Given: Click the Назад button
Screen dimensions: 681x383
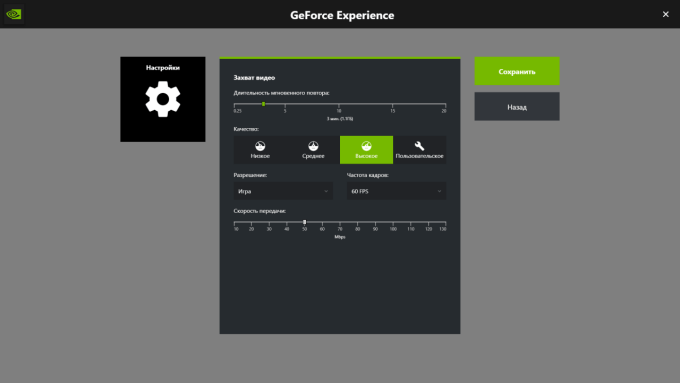Looking at the screenshot, I should (x=517, y=107).
